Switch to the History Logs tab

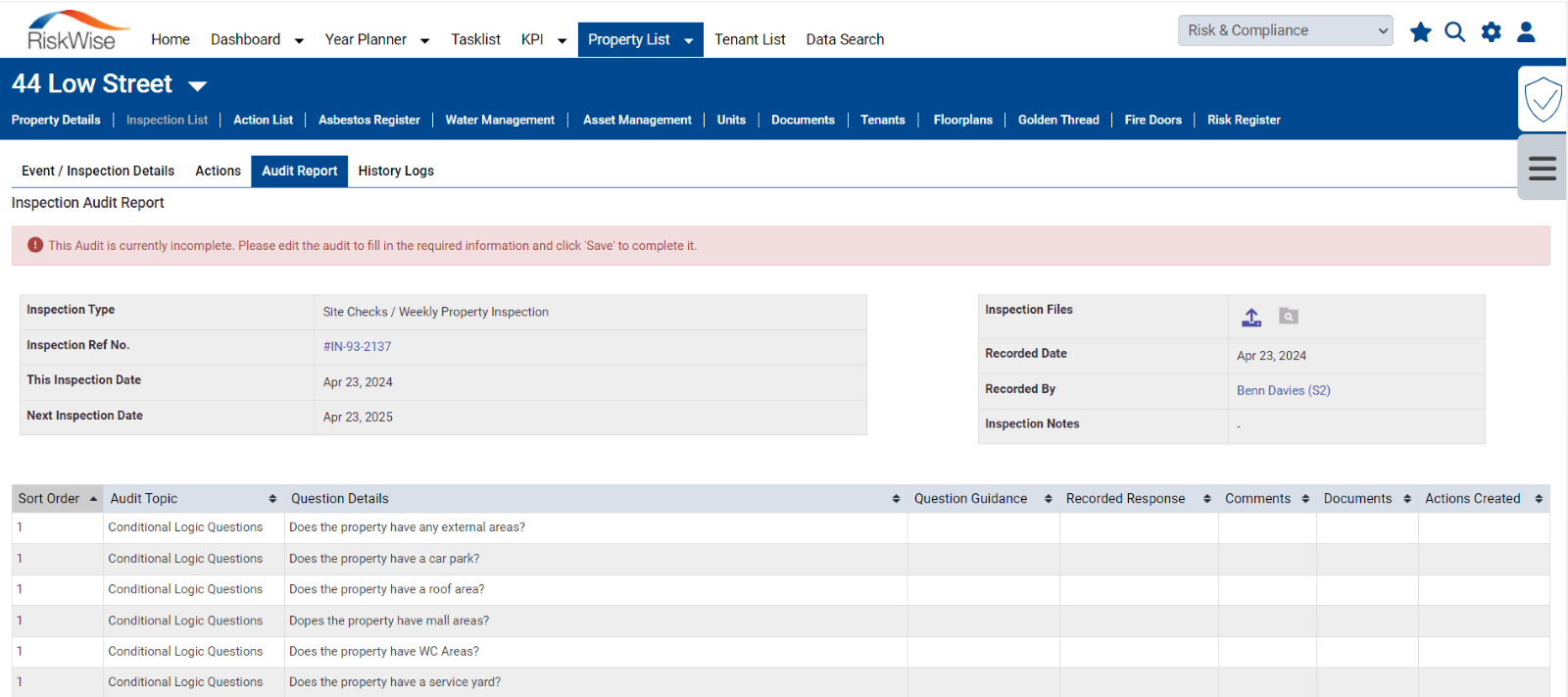click(396, 171)
